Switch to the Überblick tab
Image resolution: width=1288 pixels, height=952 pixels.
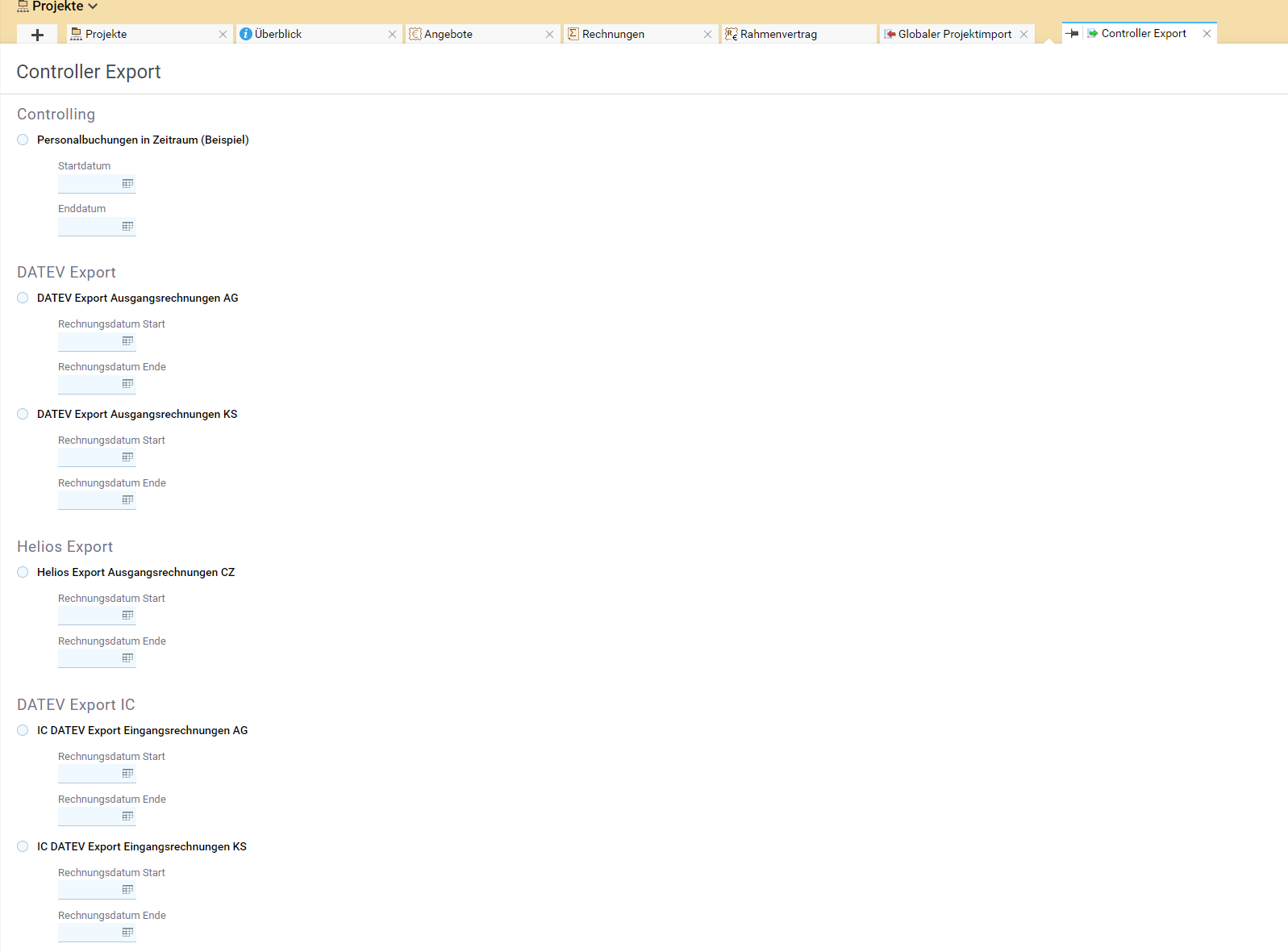[319, 34]
